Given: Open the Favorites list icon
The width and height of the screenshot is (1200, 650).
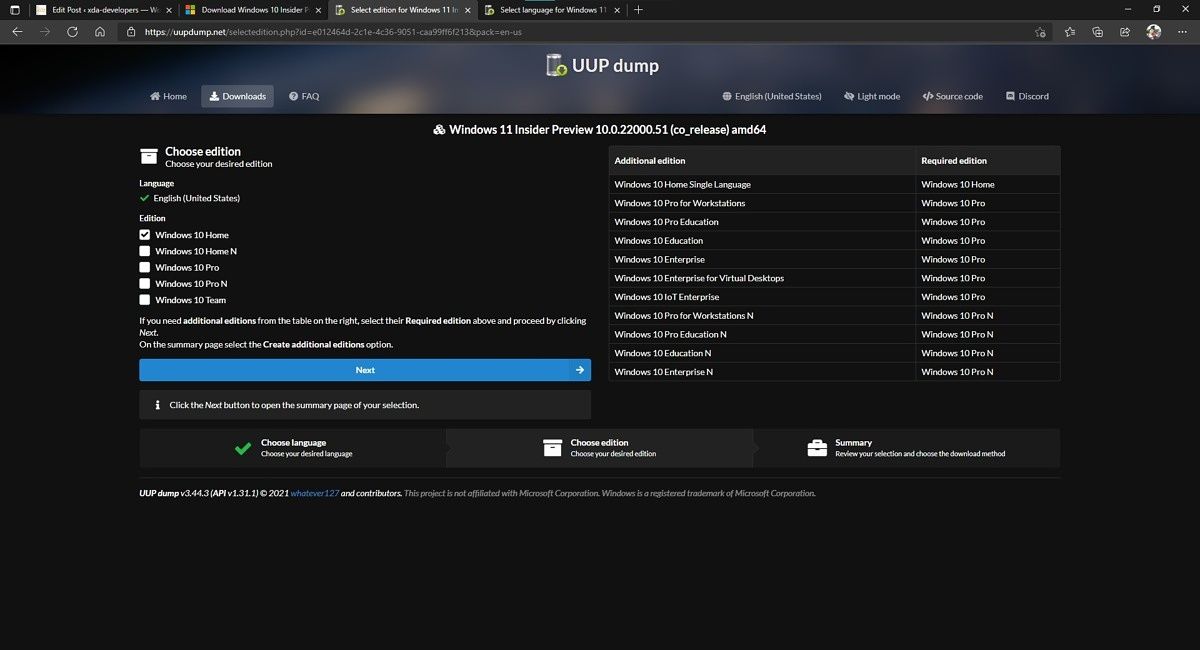Looking at the screenshot, I should [x=1070, y=32].
